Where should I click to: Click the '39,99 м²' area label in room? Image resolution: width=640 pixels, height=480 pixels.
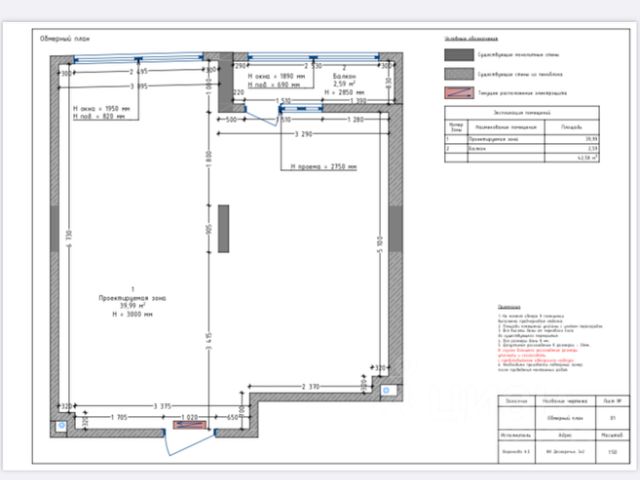pyautogui.click(x=133, y=306)
